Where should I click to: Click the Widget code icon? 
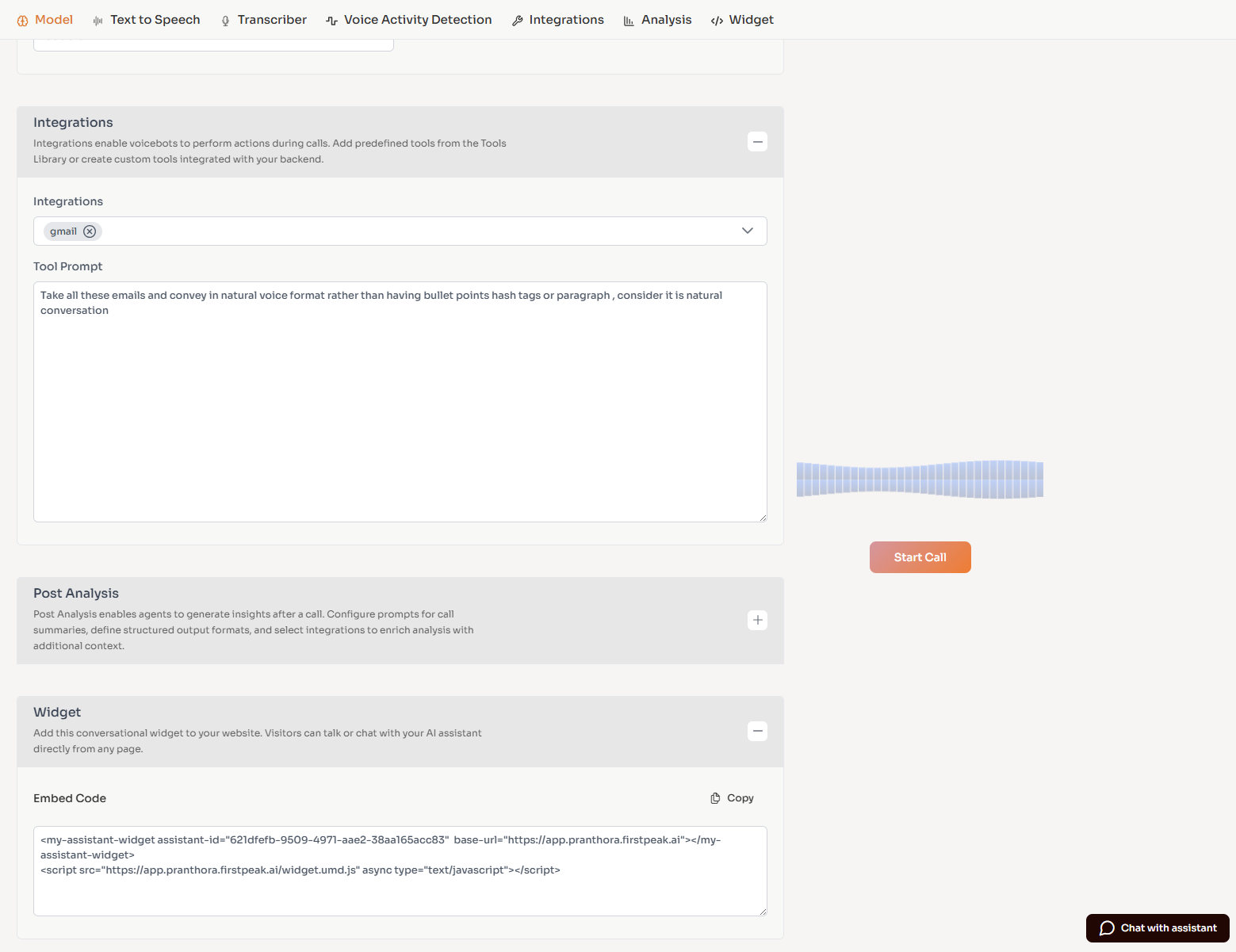717,19
